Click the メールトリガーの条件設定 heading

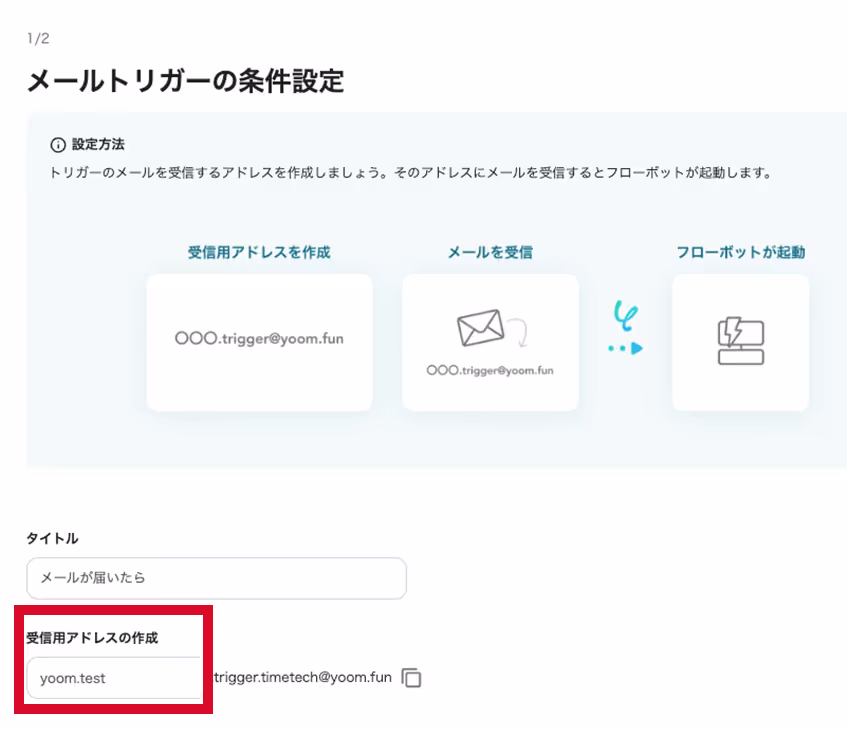[x=185, y=82]
